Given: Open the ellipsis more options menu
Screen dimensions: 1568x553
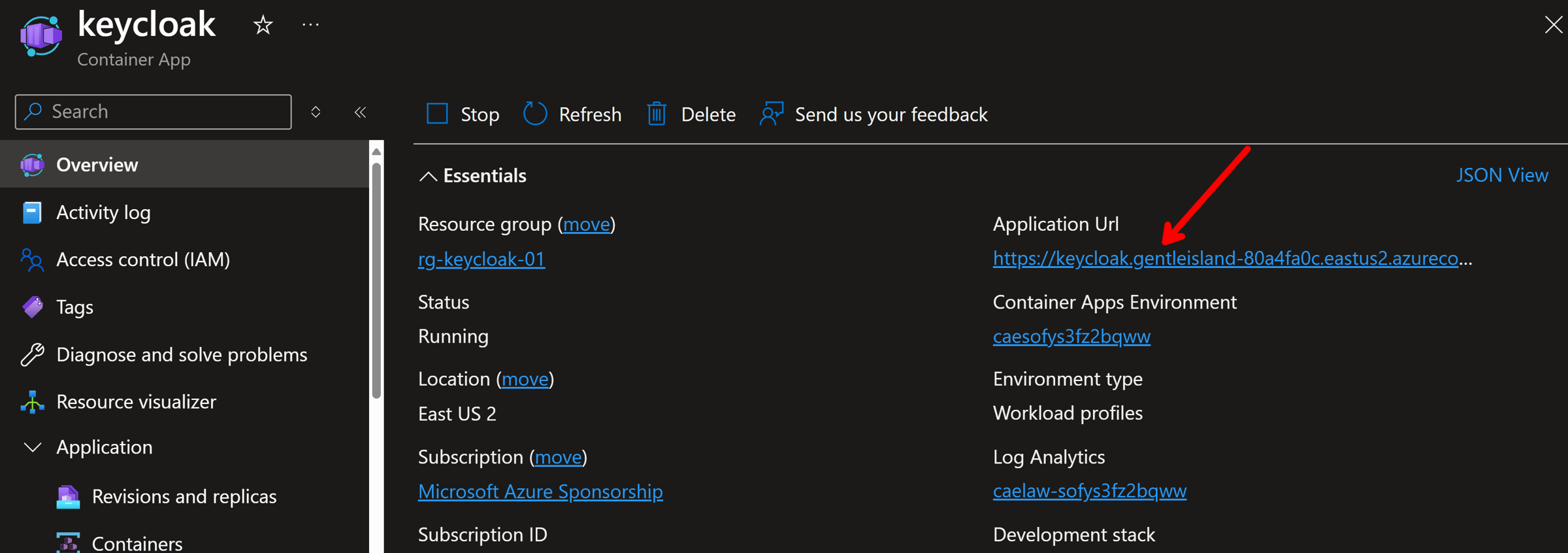Looking at the screenshot, I should point(310,25).
